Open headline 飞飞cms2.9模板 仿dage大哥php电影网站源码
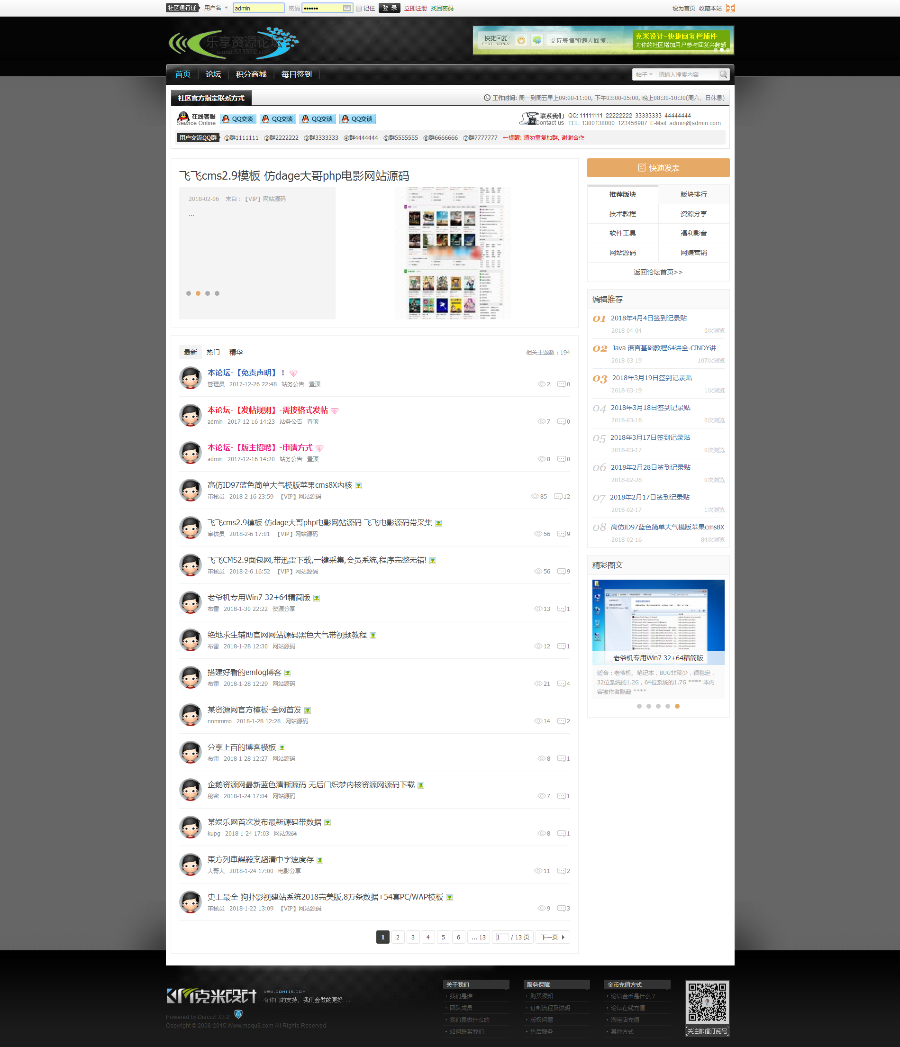 point(294,176)
